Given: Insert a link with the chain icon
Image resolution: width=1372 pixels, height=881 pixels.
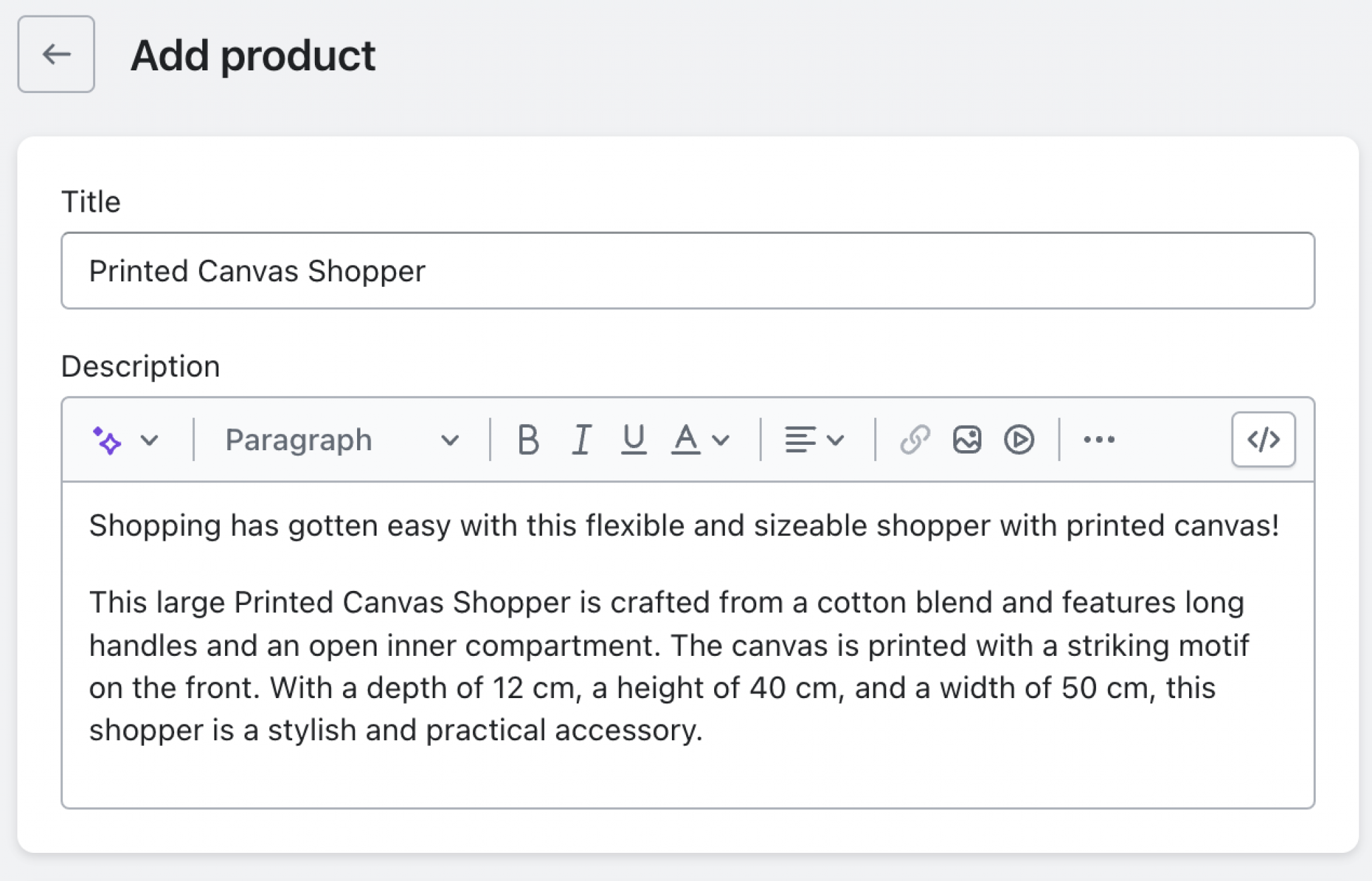Looking at the screenshot, I should pyautogui.click(x=914, y=440).
